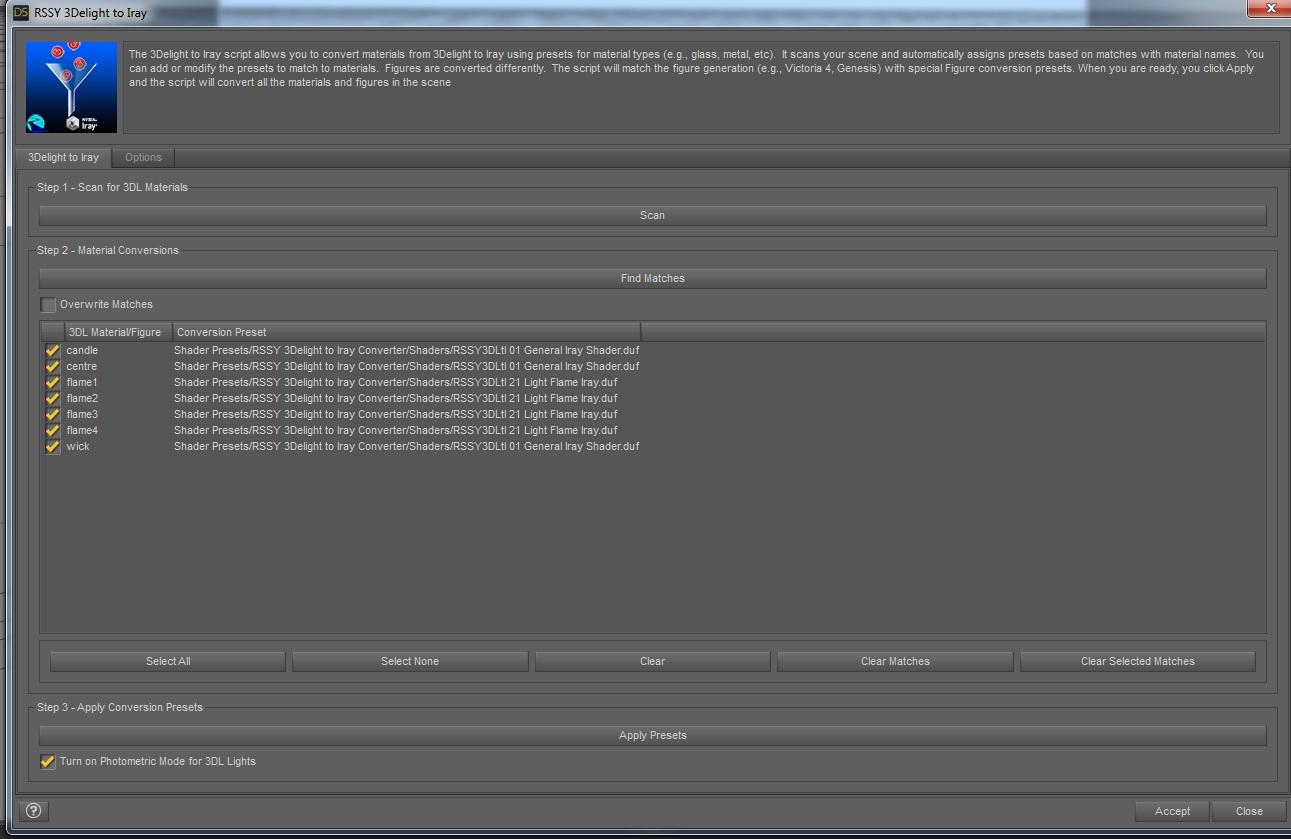Toggle the Overwrite Matches checkbox
The image size is (1291, 839).
pyautogui.click(x=48, y=304)
